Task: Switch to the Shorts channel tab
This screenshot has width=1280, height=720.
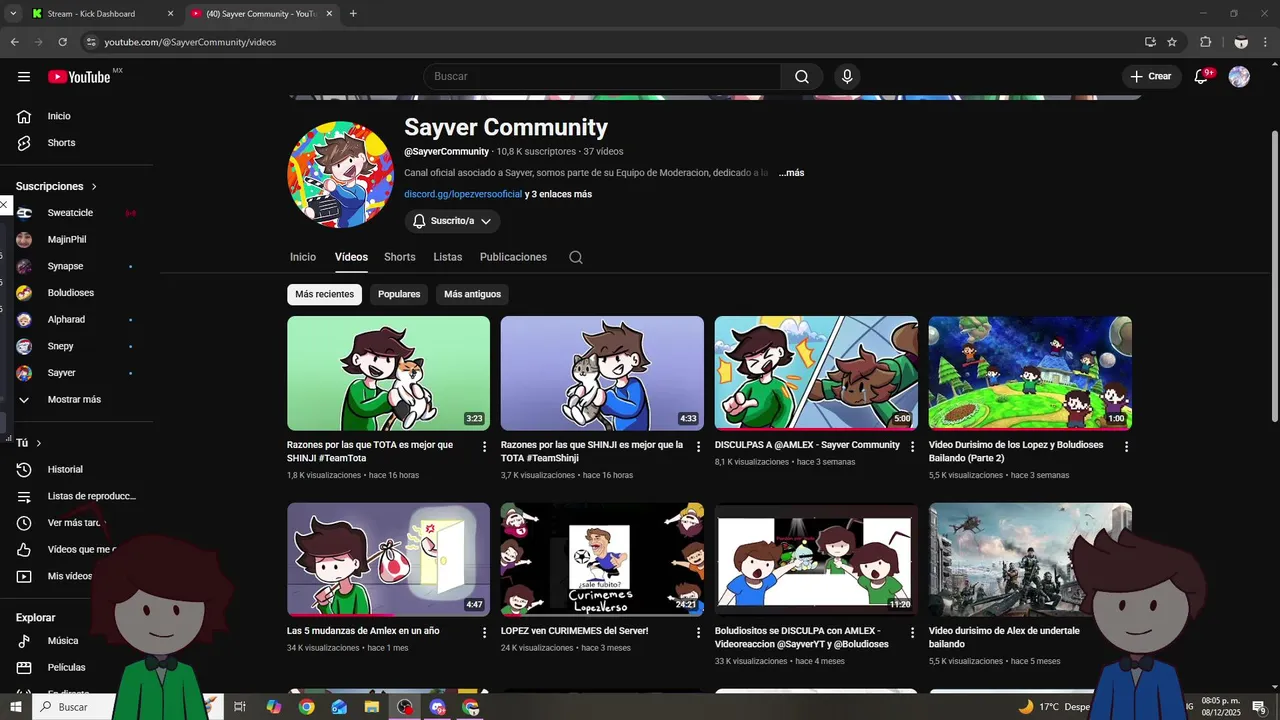Action: tap(400, 257)
